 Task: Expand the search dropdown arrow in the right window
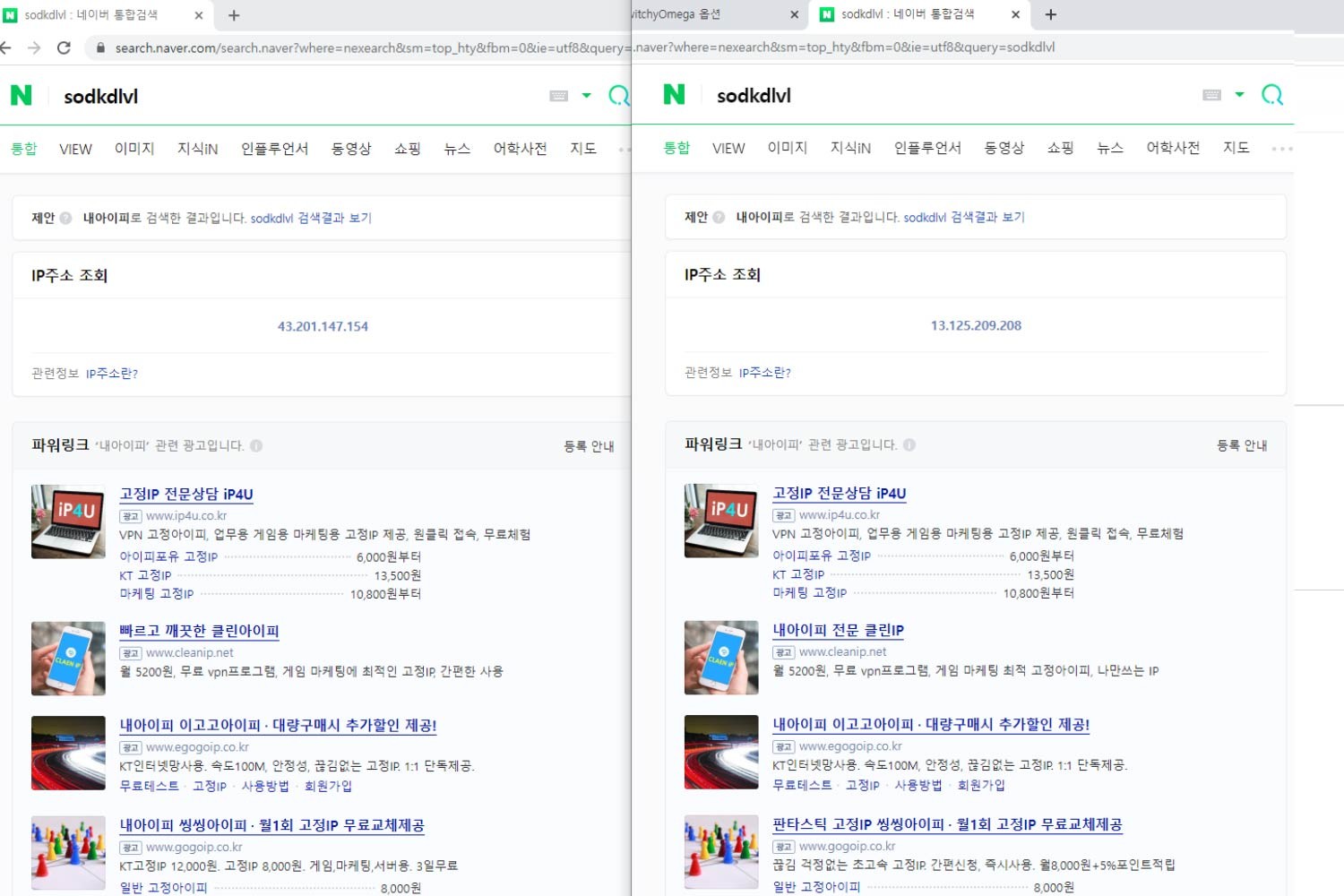1239,94
